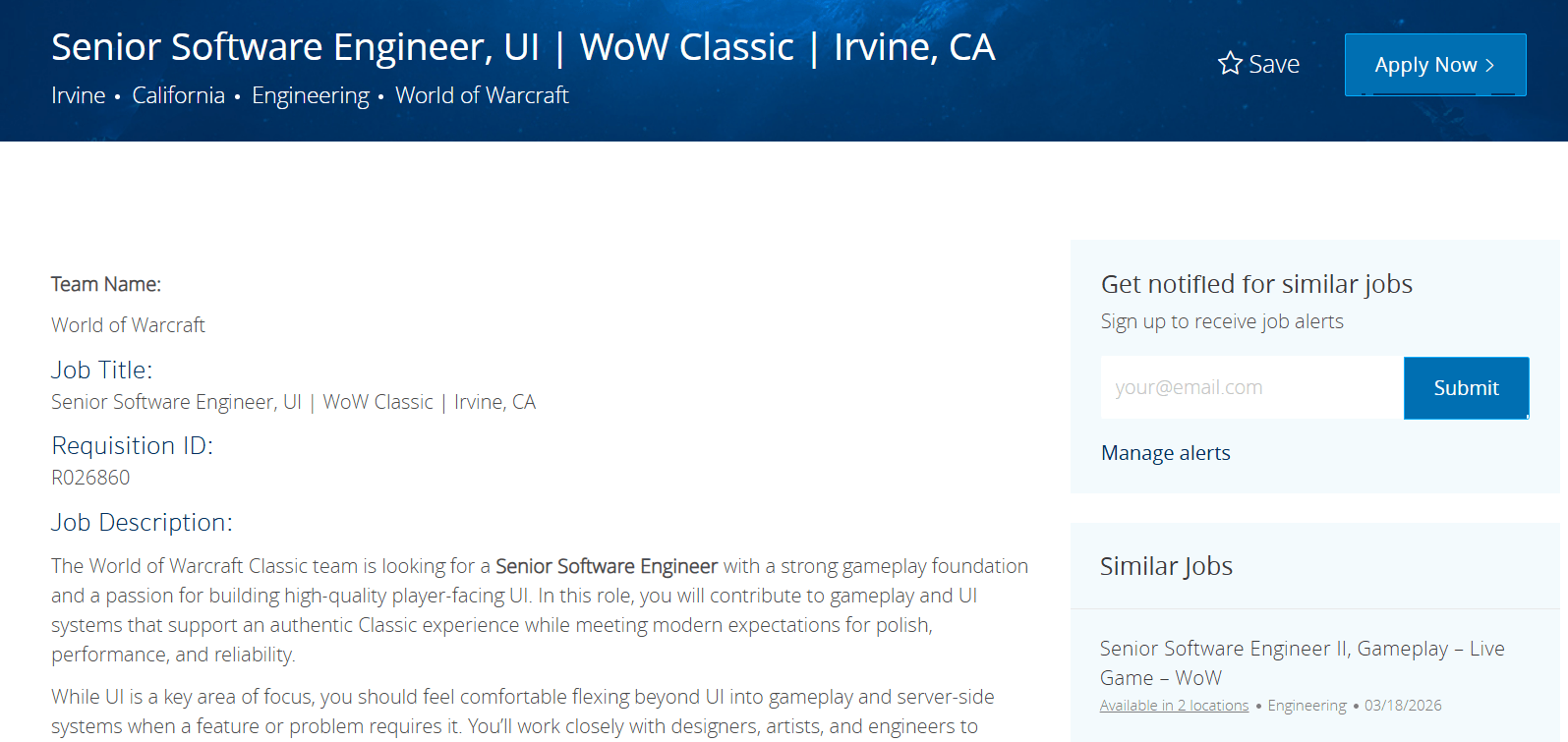Image resolution: width=1568 pixels, height=742 pixels.
Task: Open the Senior Software Engineer II, Gameplay job
Action: click(x=1302, y=662)
